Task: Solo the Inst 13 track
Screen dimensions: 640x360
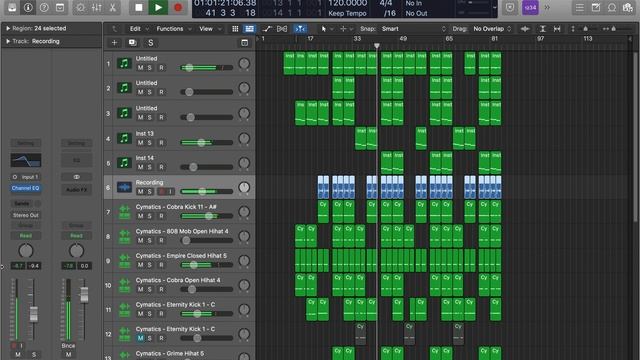Action: tap(149, 143)
